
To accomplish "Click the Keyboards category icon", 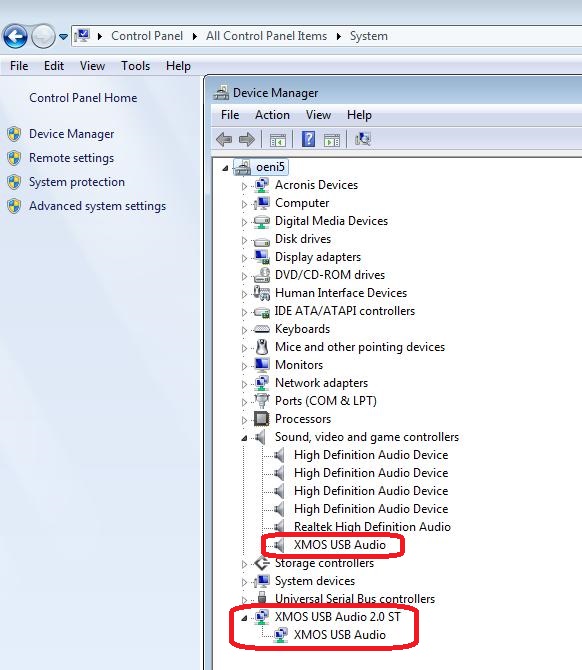I will pyautogui.click(x=262, y=329).
